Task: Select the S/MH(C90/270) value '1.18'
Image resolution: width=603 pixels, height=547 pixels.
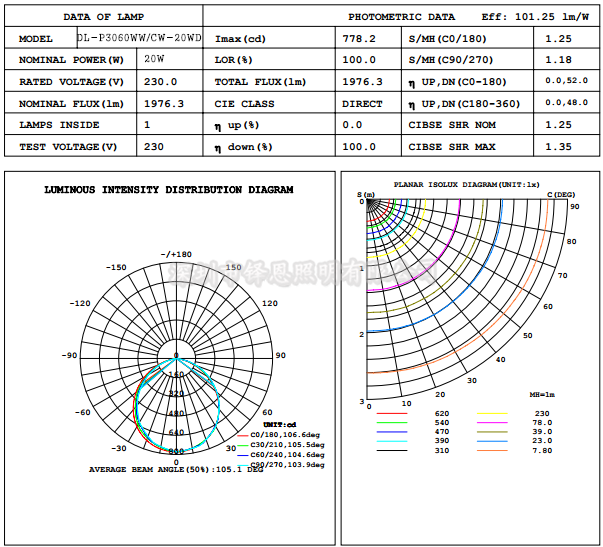Action: pyautogui.click(x=558, y=60)
